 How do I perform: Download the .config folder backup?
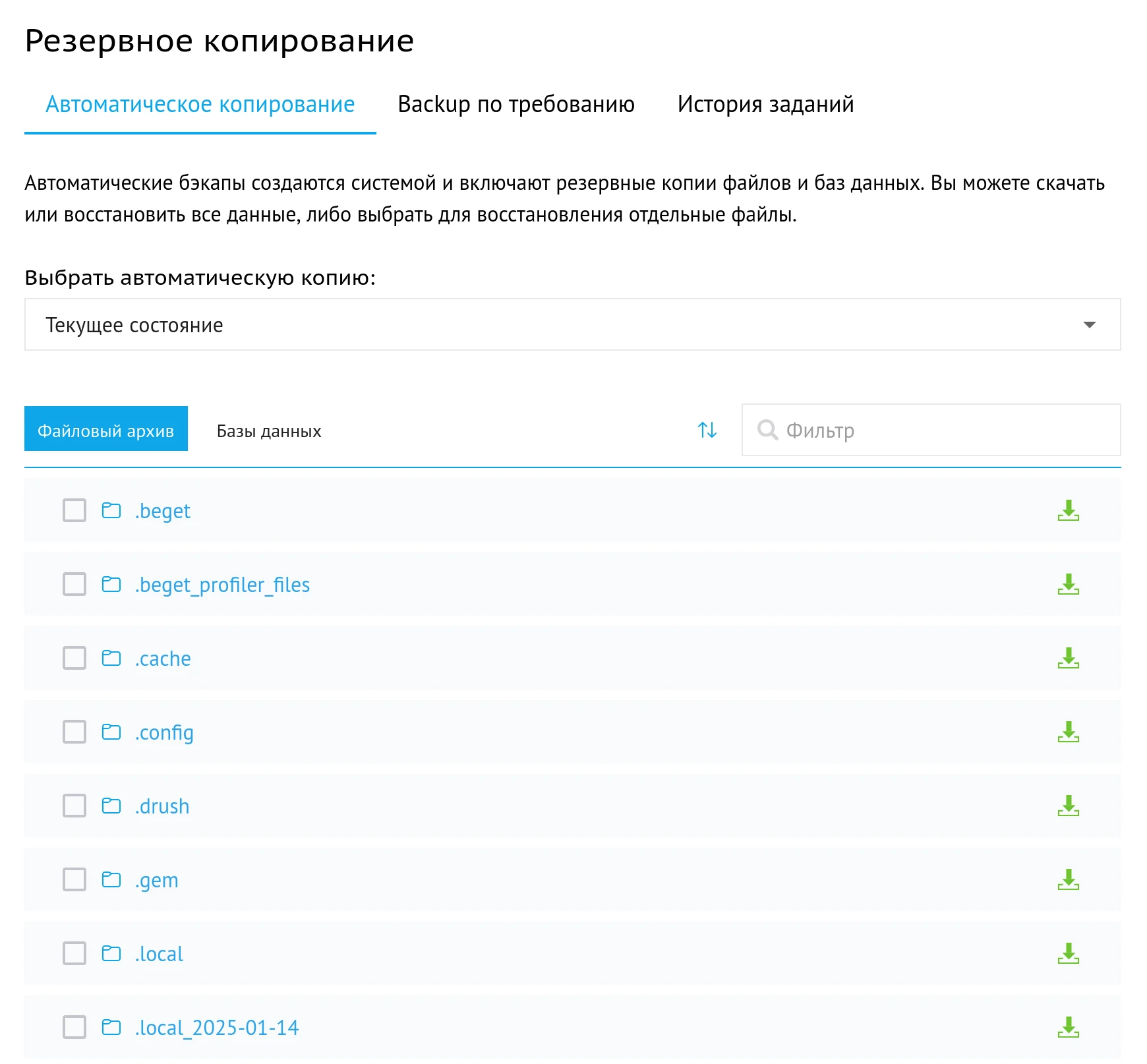1069,732
